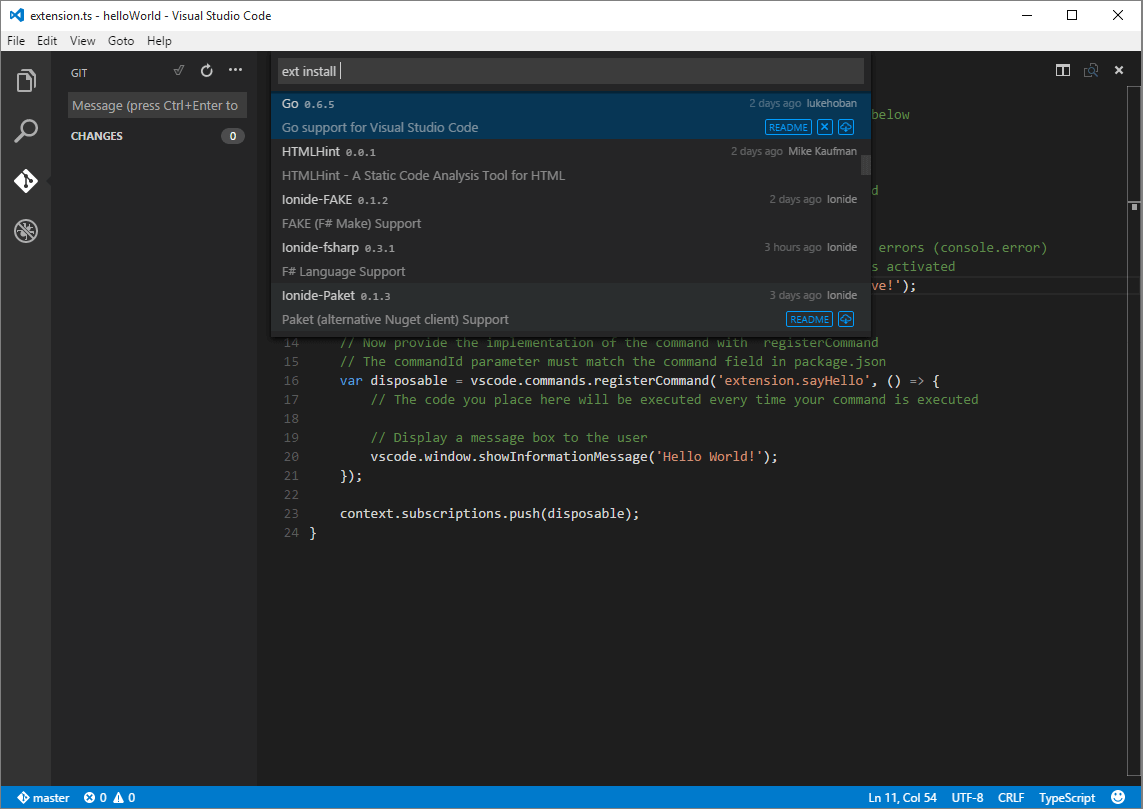Viewport: 1143px width, 809px height.
Task: Install the Go extension via cloud icon
Action: [x=846, y=127]
